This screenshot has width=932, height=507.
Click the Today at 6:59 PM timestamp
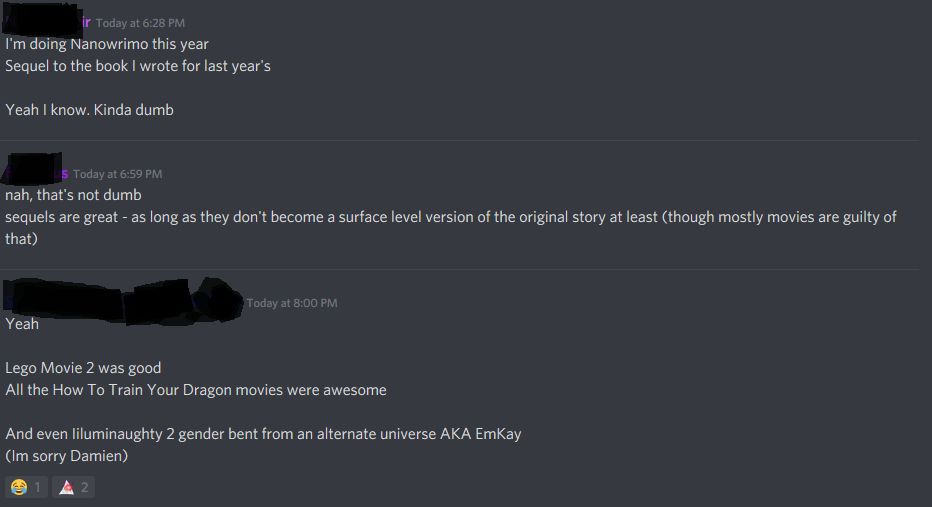117,174
